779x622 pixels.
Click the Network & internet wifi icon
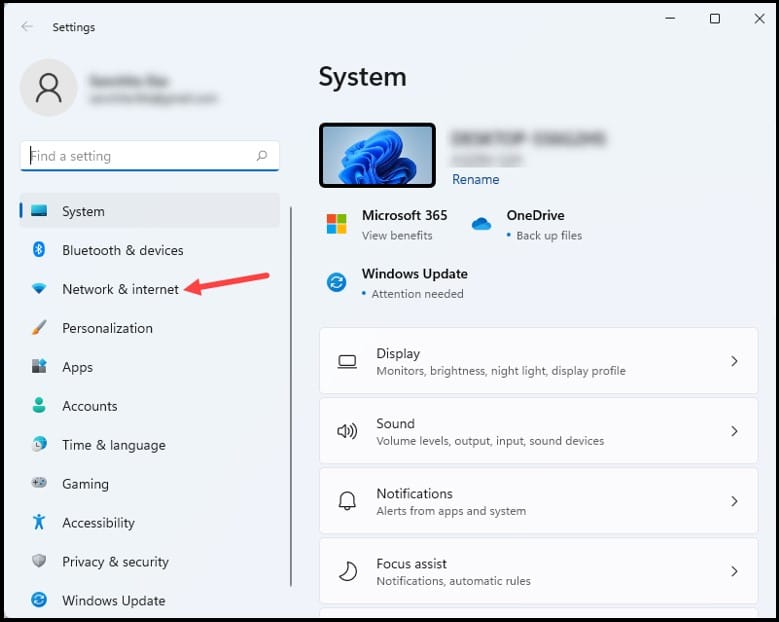click(39, 289)
